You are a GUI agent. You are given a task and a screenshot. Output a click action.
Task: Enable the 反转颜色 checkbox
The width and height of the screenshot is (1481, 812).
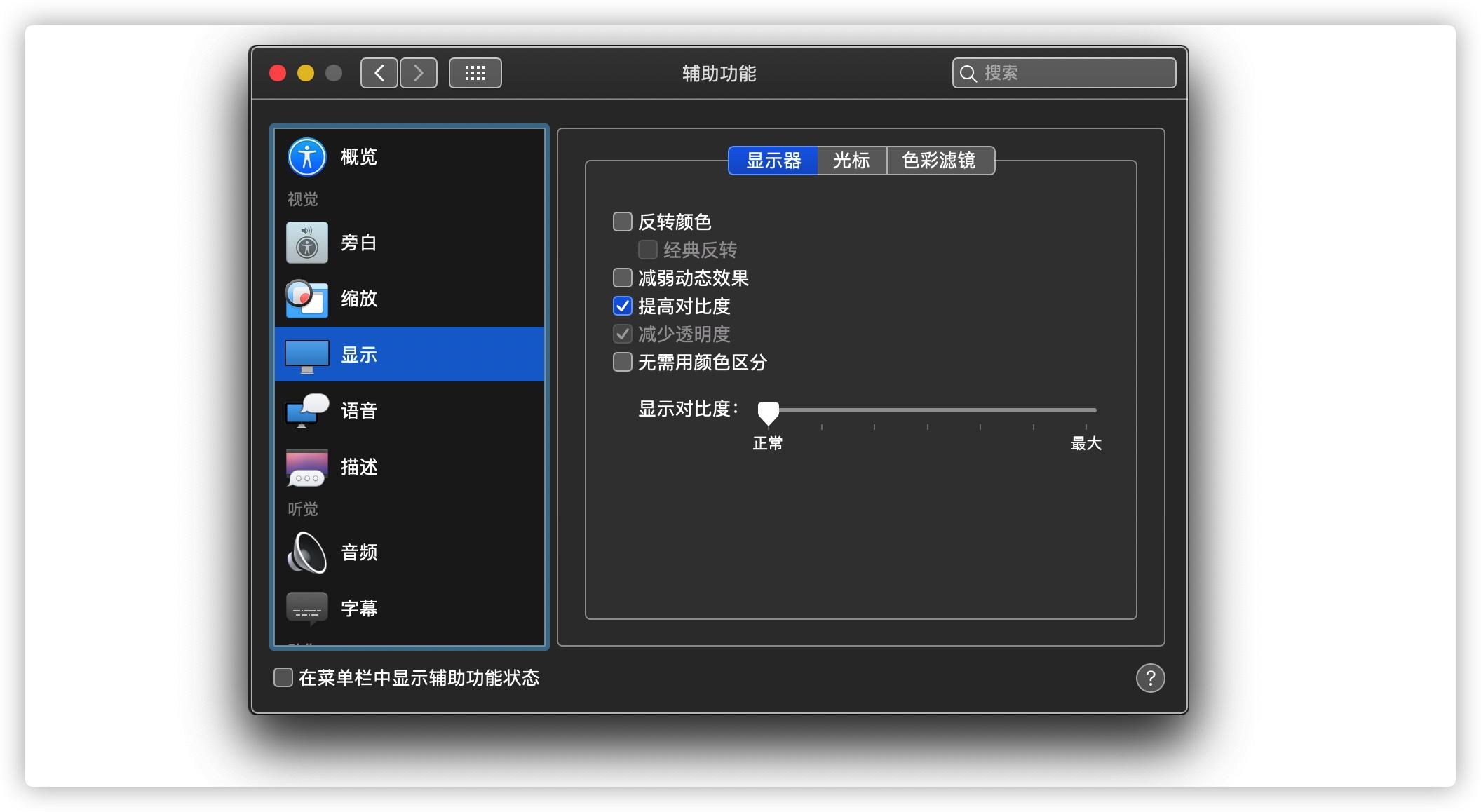(623, 222)
